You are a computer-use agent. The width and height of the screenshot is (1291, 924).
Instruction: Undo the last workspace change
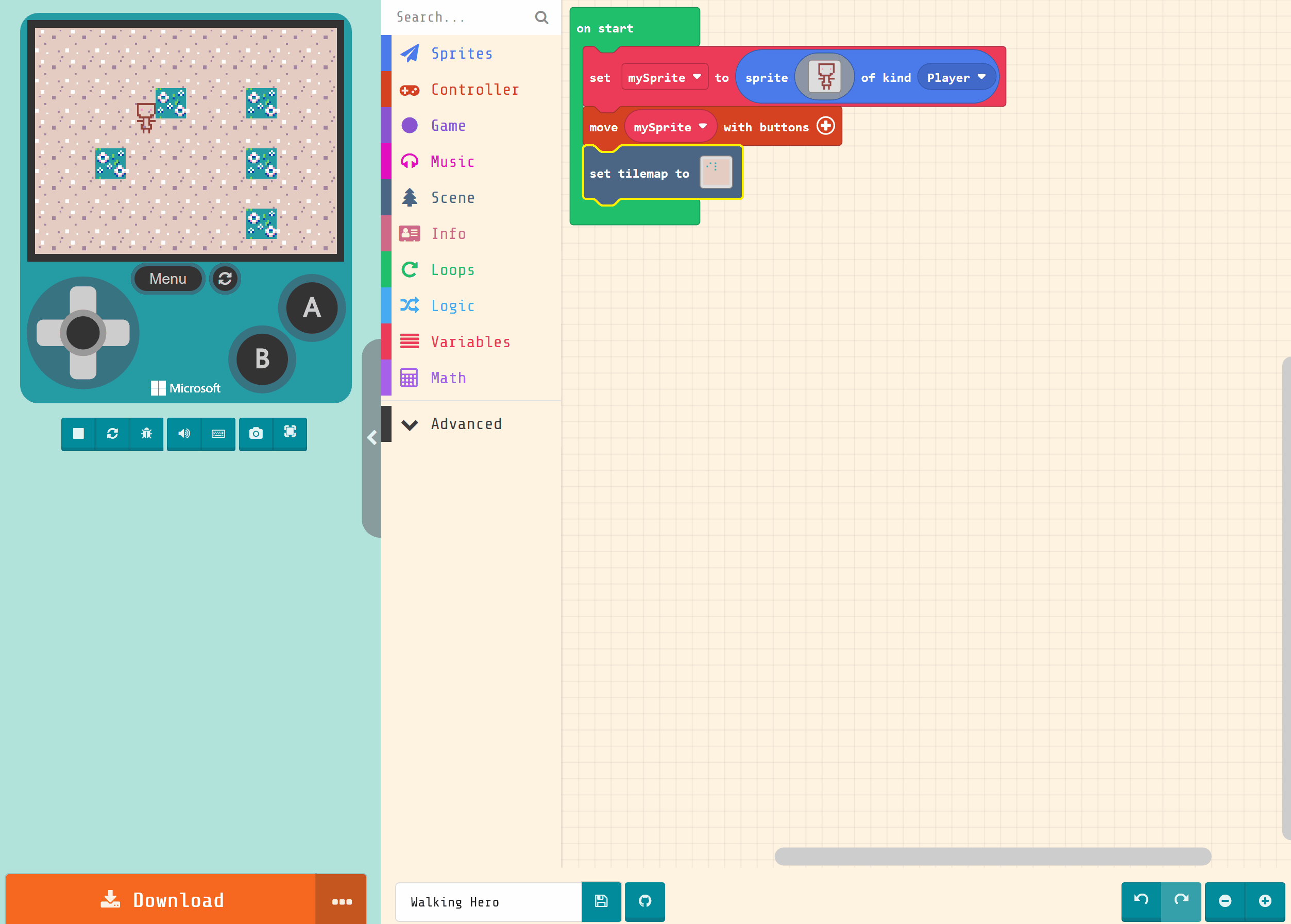(x=1142, y=901)
